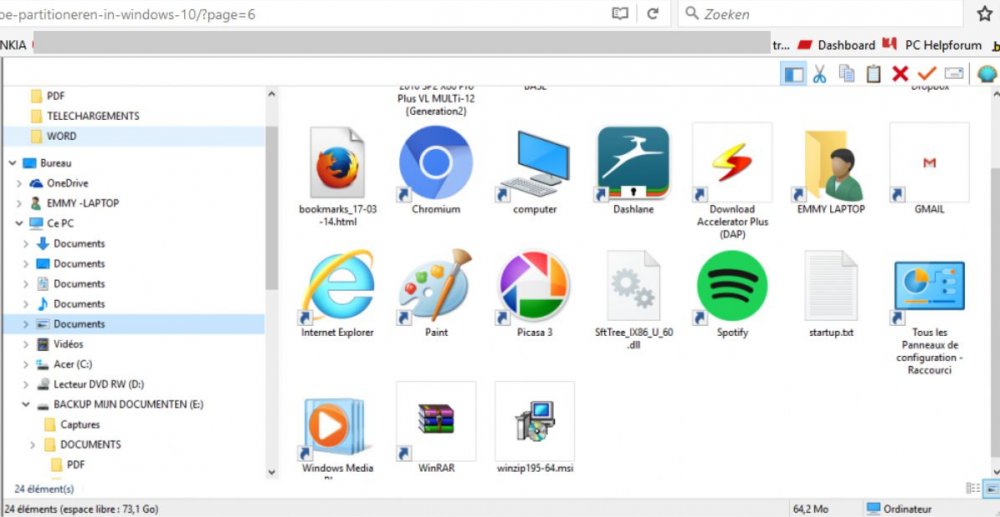The width and height of the screenshot is (1000, 517).
Task: Expand the OneDrive tree node
Action: pyautogui.click(x=19, y=184)
